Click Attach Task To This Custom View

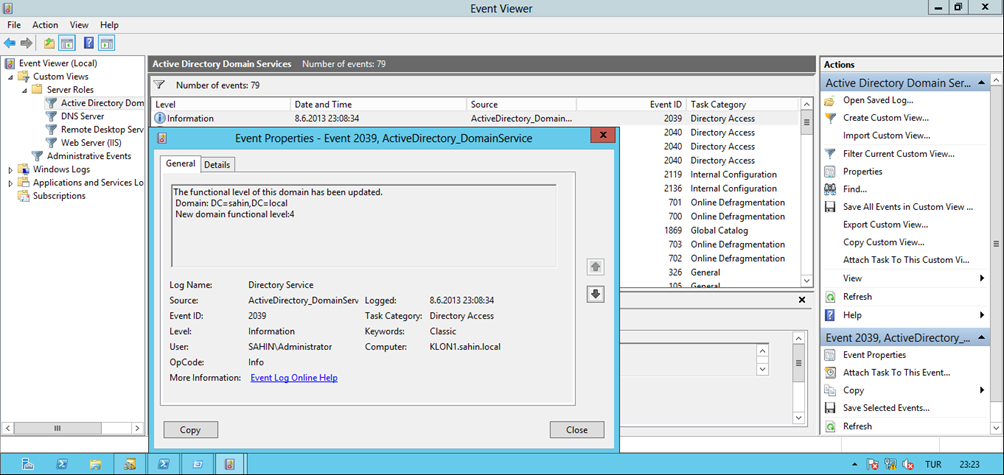(906, 261)
